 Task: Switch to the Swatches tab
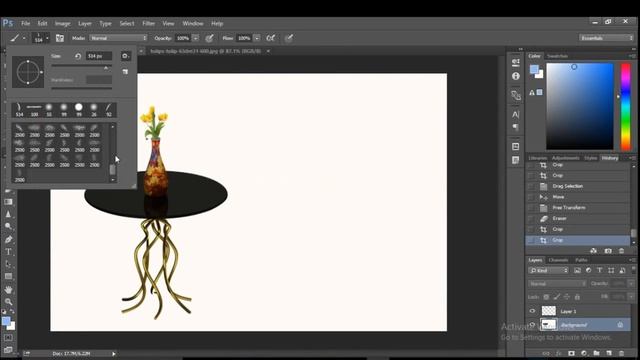tap(557, 56)
